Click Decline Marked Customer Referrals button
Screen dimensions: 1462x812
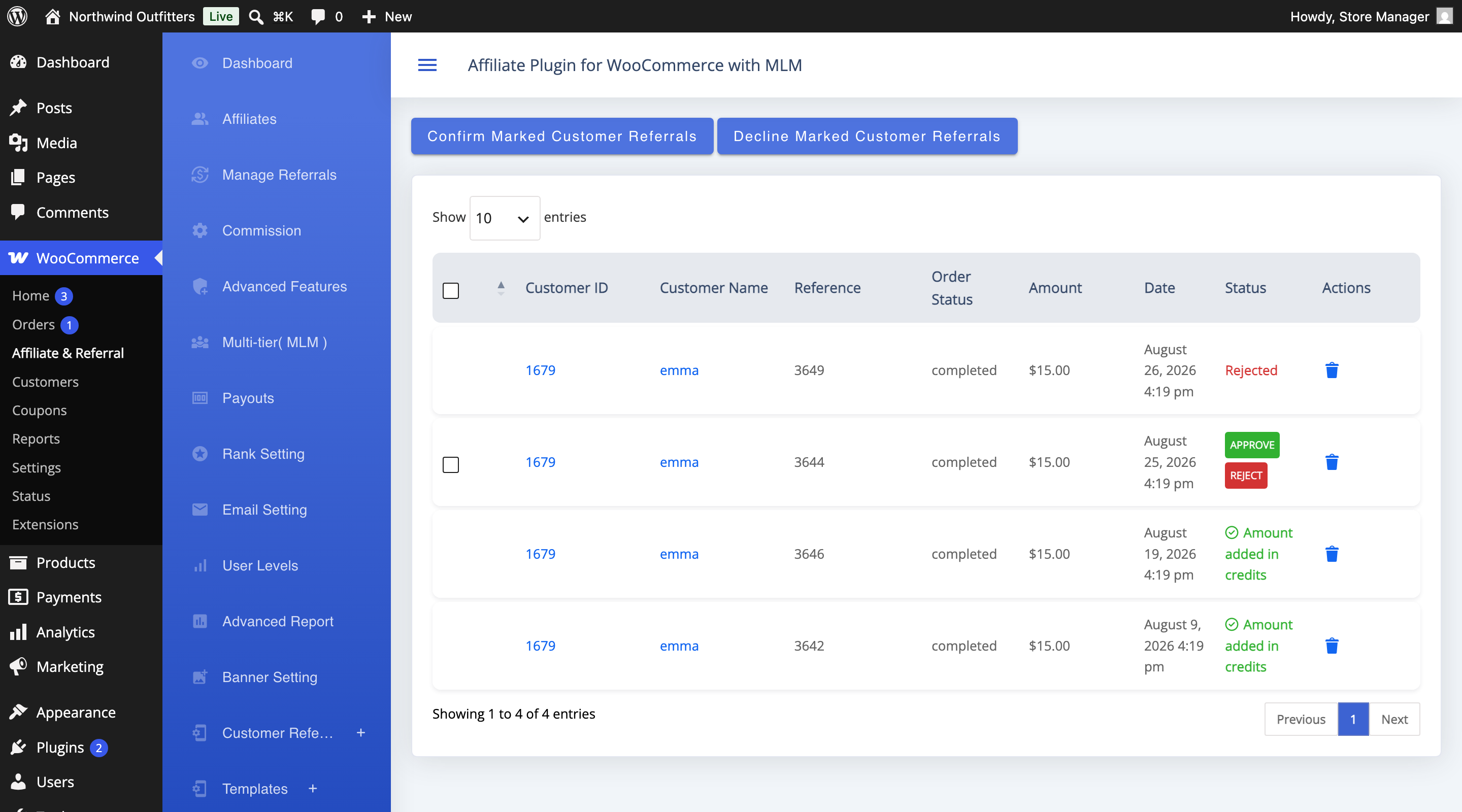pyautogui.click(x=867, y=136)
